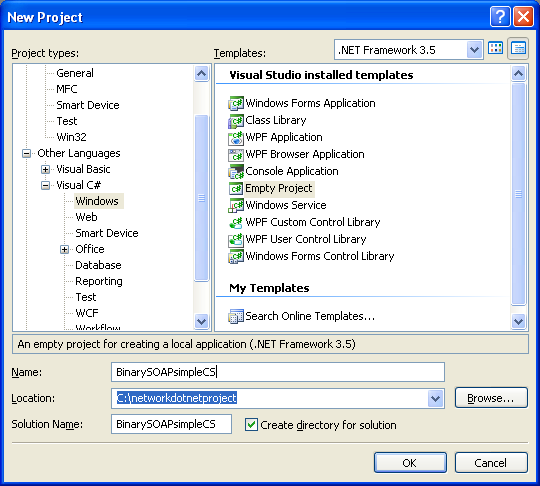Image resolution: width=540 pixels, height=486 pixels.
Task: Click 'Windows Forms Application' template name
Action: click(310, 103)
